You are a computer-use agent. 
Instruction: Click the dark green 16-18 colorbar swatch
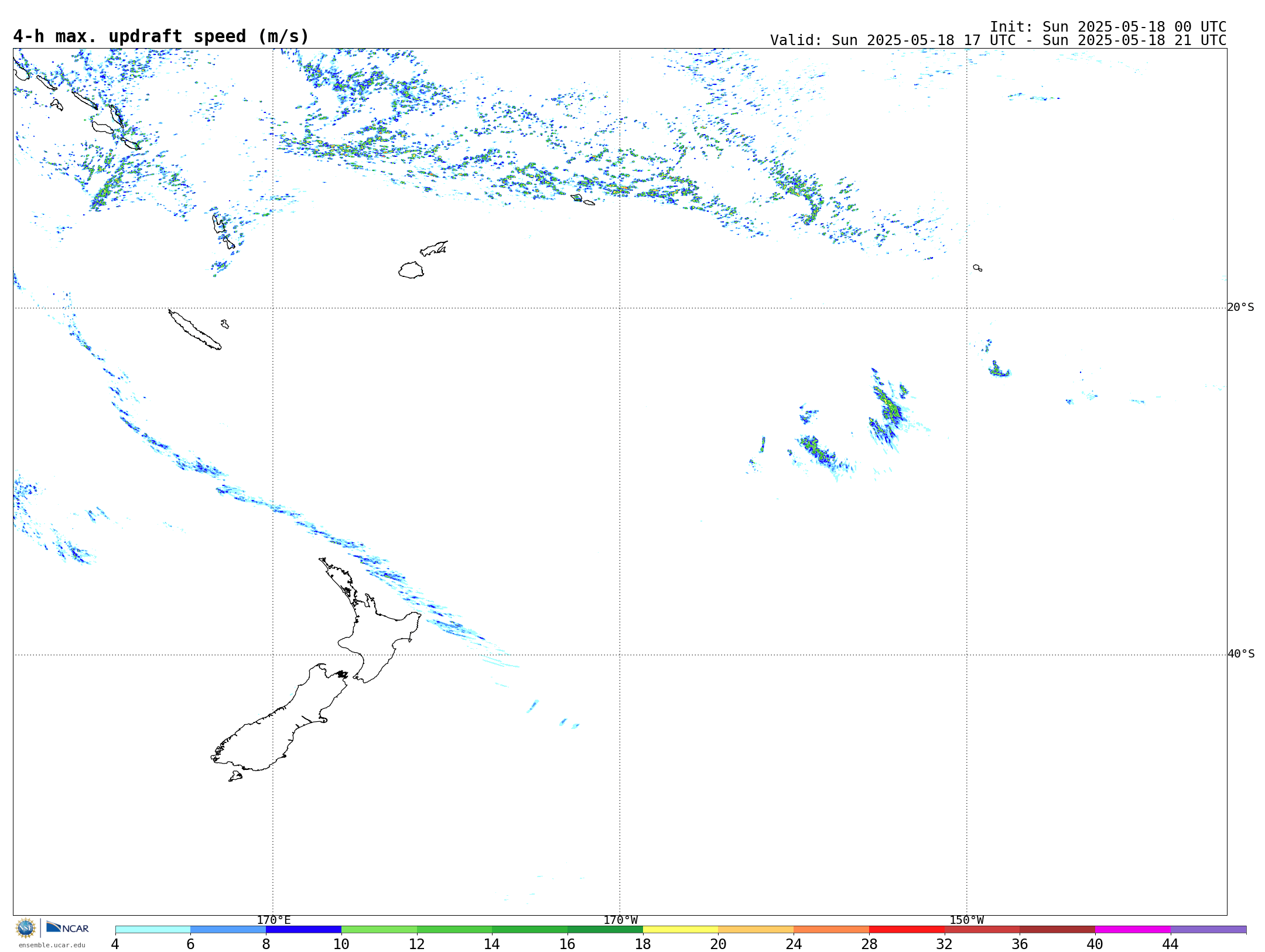point(605,930)
